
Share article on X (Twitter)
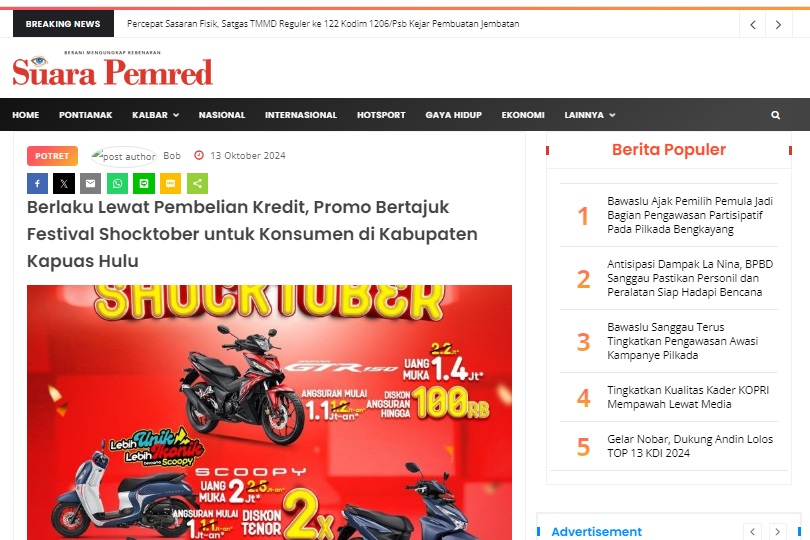64,183
